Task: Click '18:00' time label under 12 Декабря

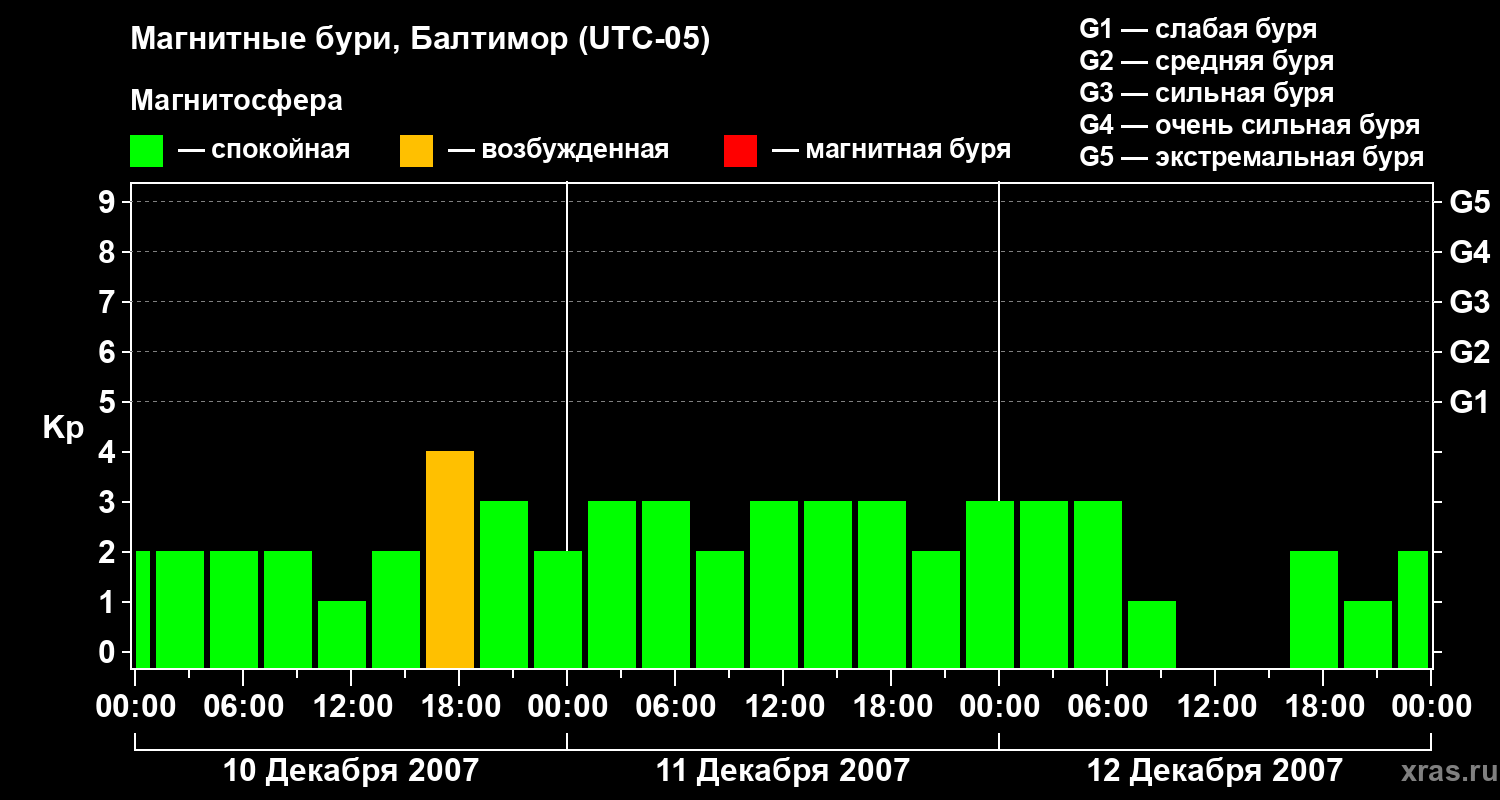Action: pyautogui.click(x=1323, y=706)
